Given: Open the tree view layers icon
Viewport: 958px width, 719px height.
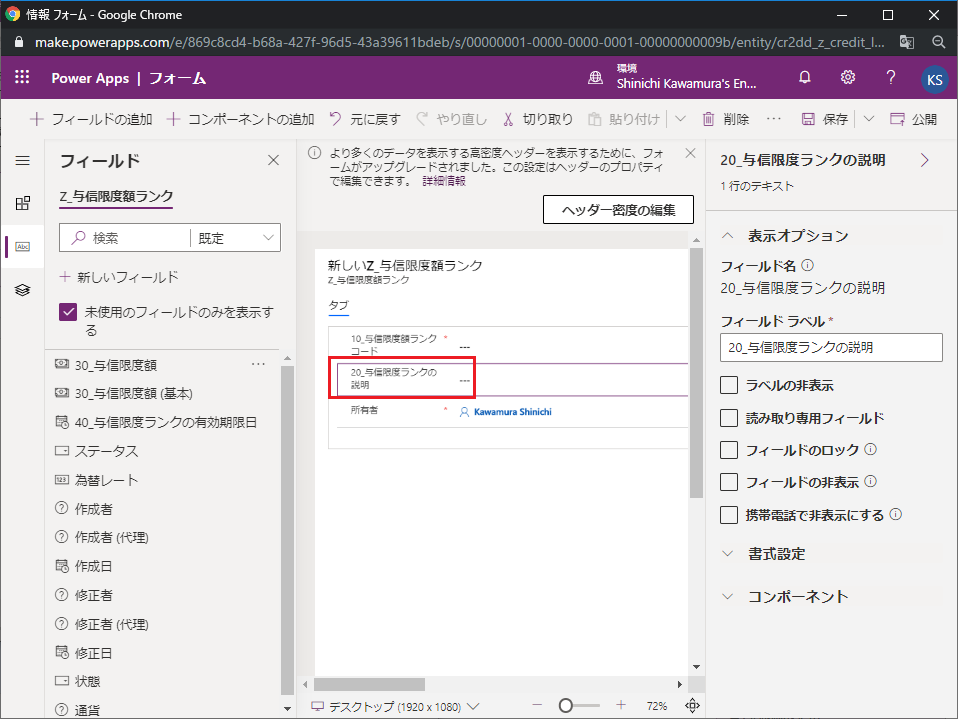Looking at the screenshot, I should pyautogui.click(x=23, y=290).
